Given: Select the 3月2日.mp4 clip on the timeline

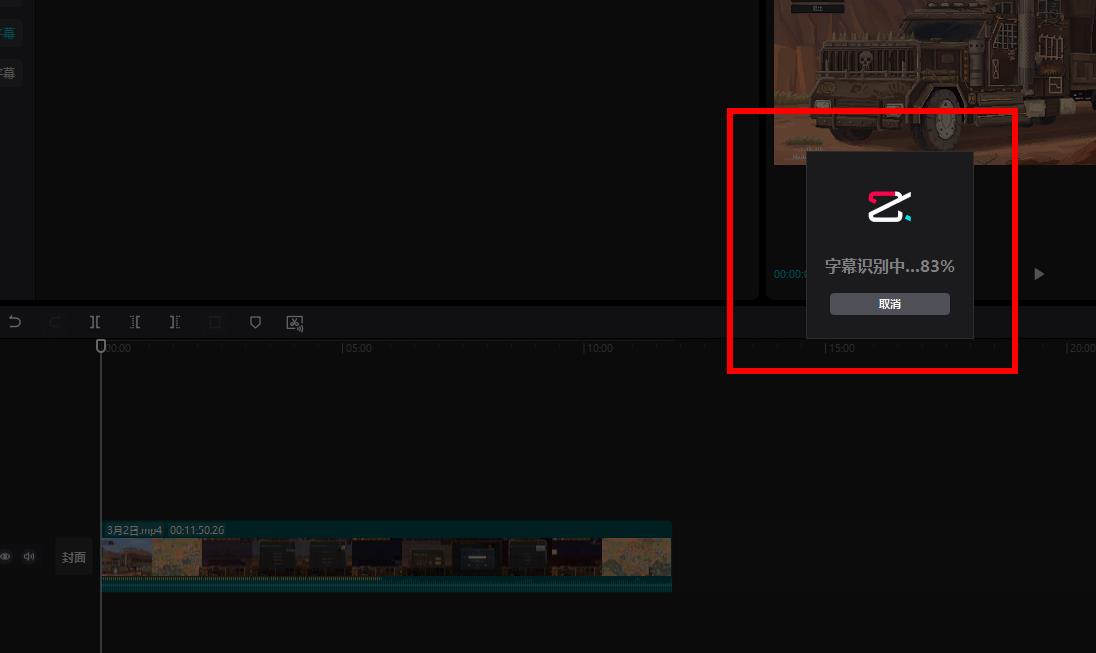Looking at the screenshot, I should [386, 557].
